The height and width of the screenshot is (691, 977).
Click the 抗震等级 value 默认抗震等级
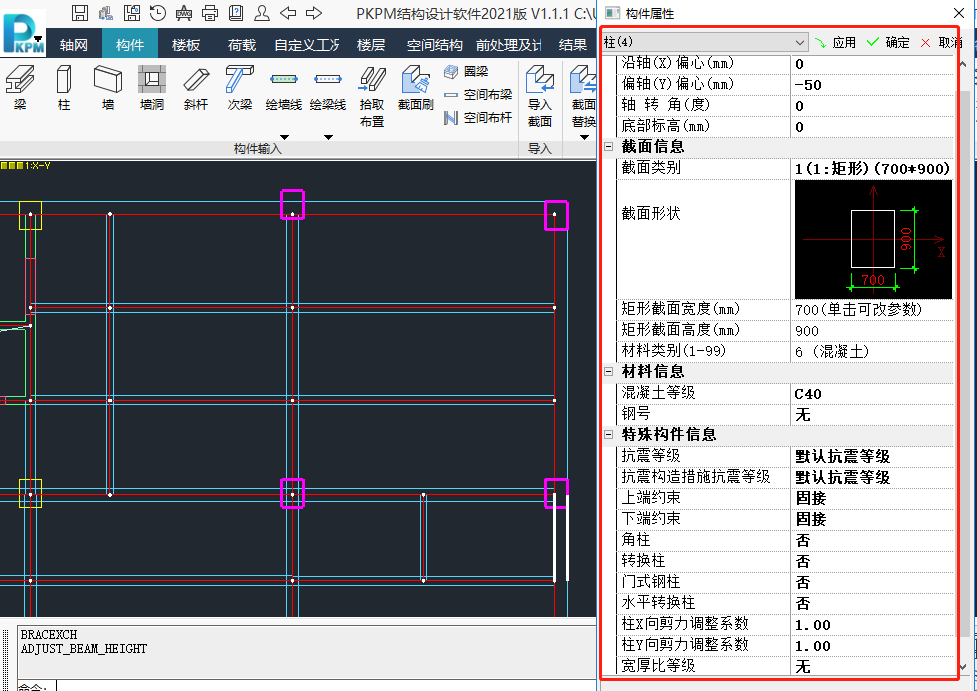point(873,457)
